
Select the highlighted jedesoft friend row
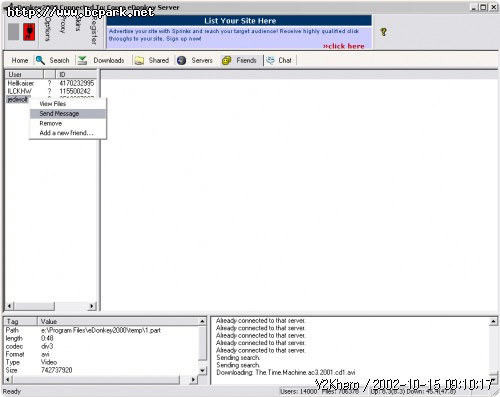click(17, 99)
